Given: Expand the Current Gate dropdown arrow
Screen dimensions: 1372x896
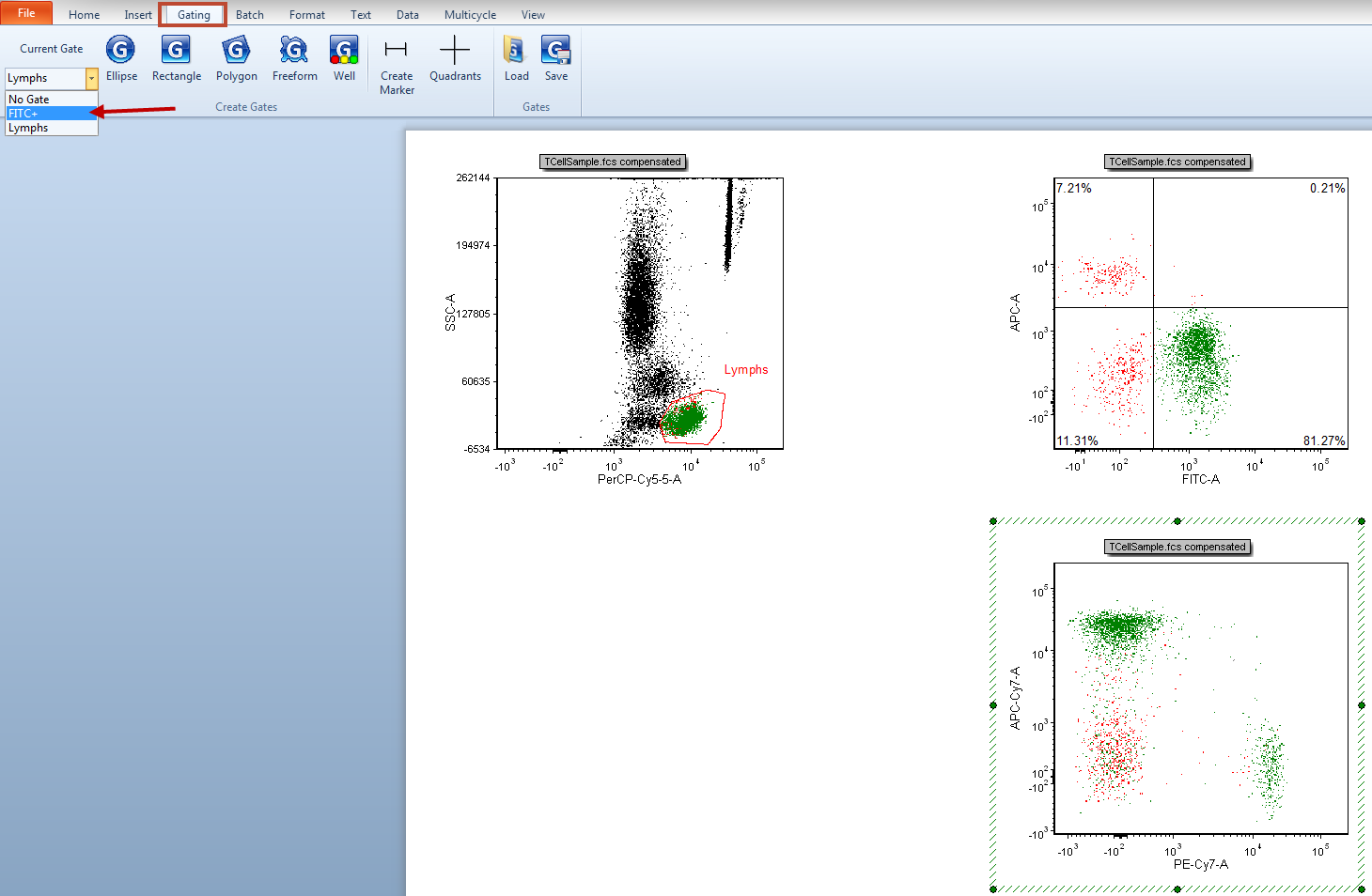Looking at the screenshot, I should (91, 78).
